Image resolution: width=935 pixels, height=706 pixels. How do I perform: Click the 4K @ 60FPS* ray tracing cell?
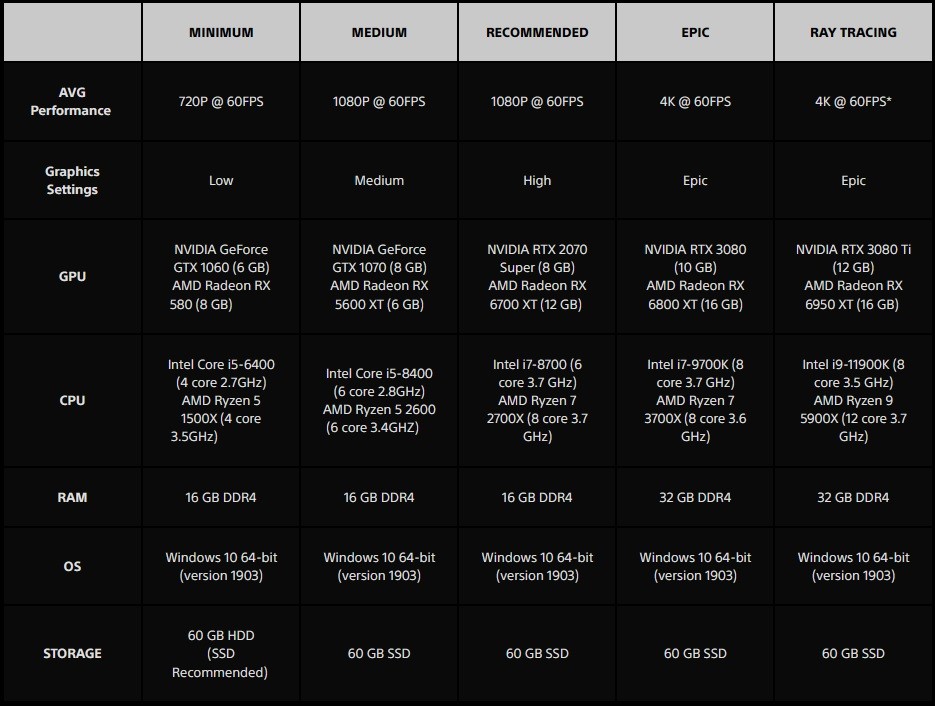pos(853,101)
